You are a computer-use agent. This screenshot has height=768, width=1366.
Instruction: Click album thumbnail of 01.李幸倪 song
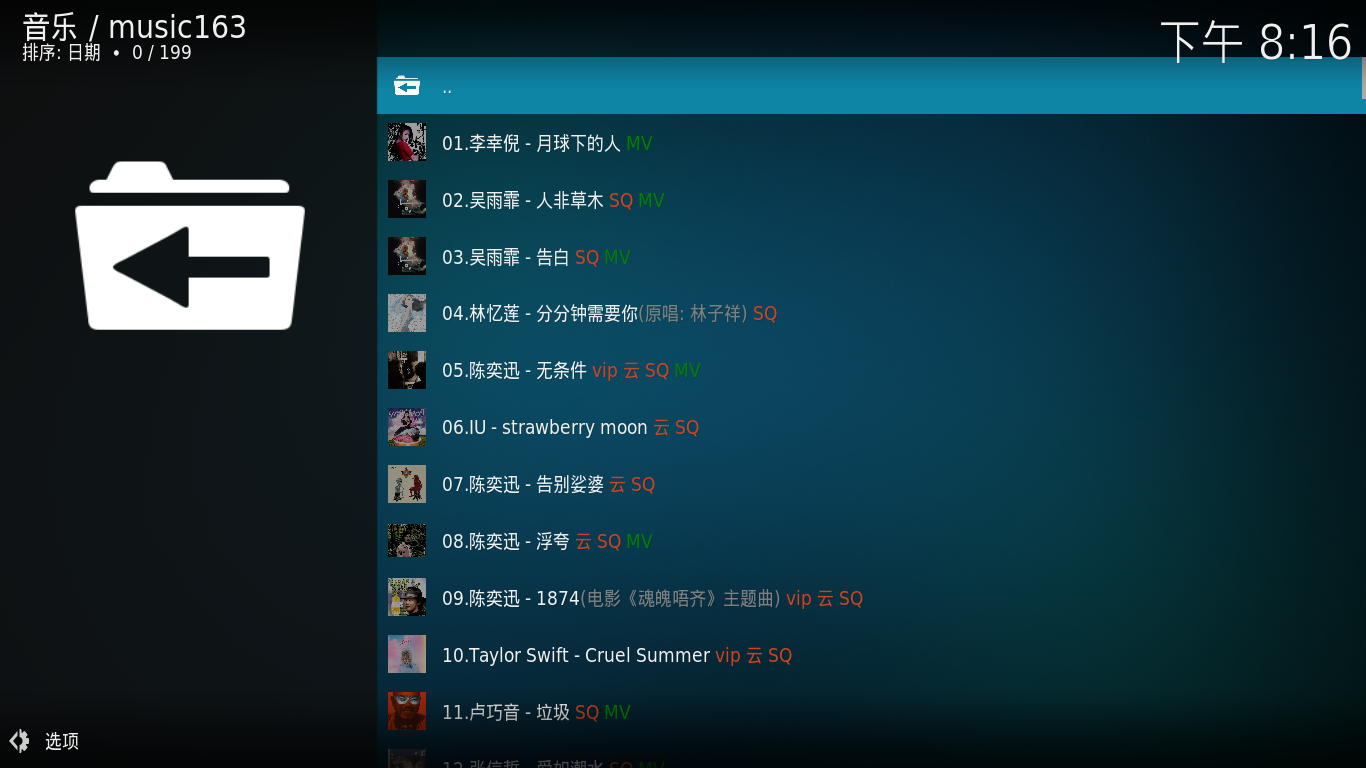pyautogui.click(x=407, y=143)
